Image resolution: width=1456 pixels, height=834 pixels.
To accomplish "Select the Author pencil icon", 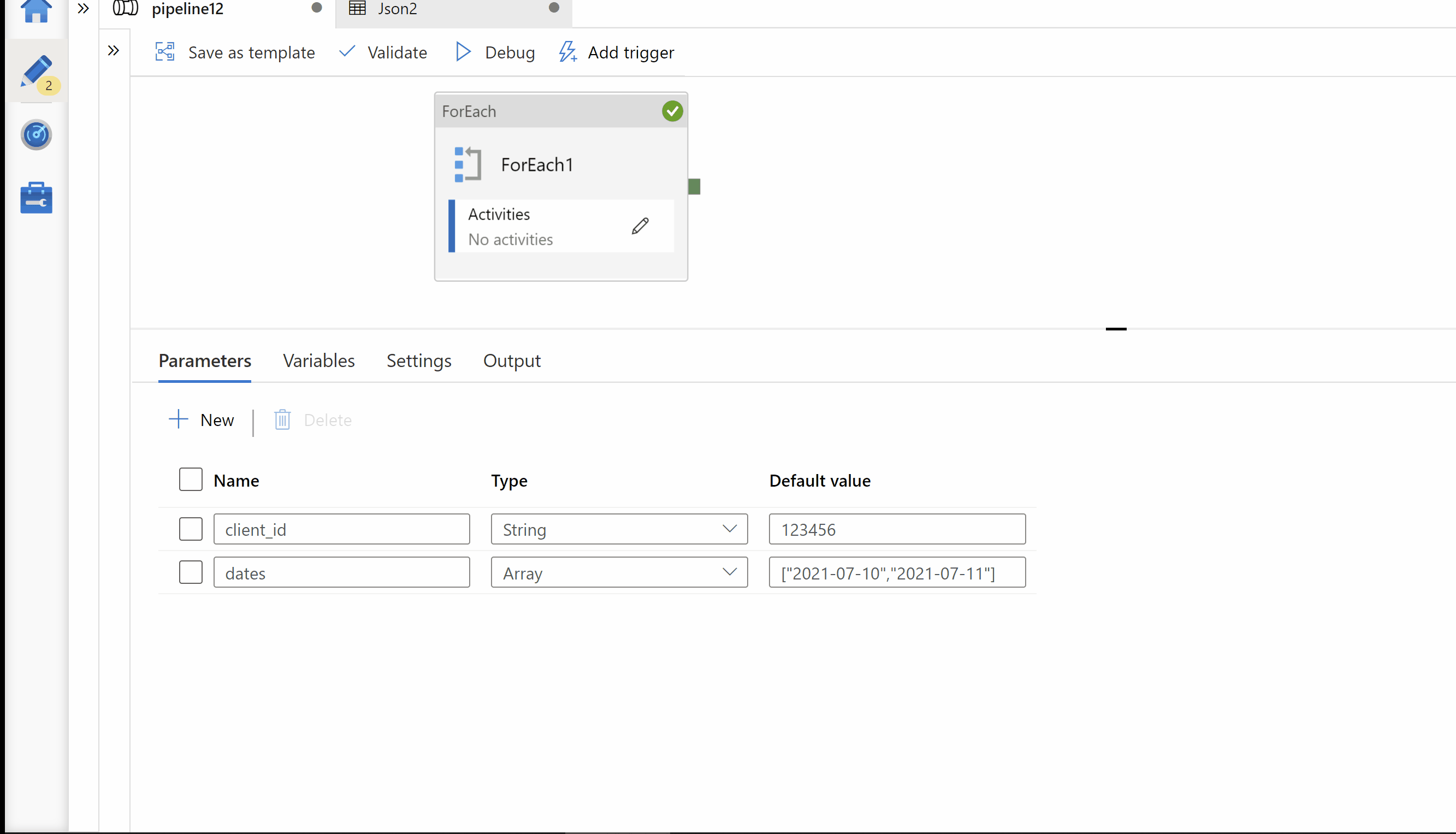I will [36, 71].
